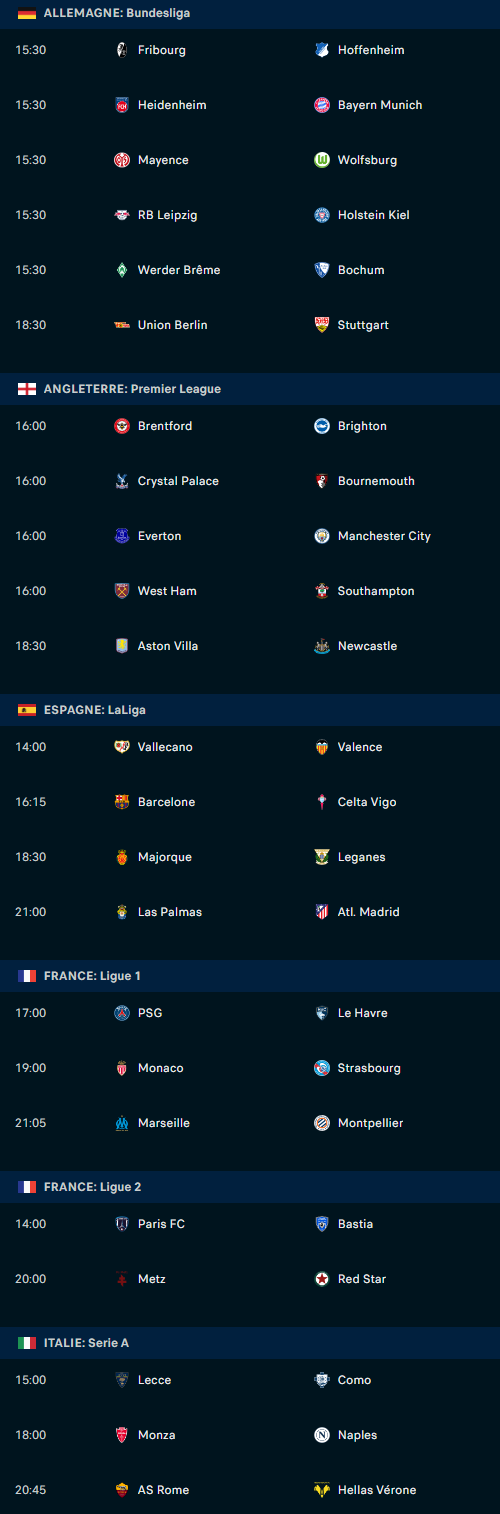Click the Atl. Madrid badge icon
Screen dimensions: 500x1514
click(322, 912)
